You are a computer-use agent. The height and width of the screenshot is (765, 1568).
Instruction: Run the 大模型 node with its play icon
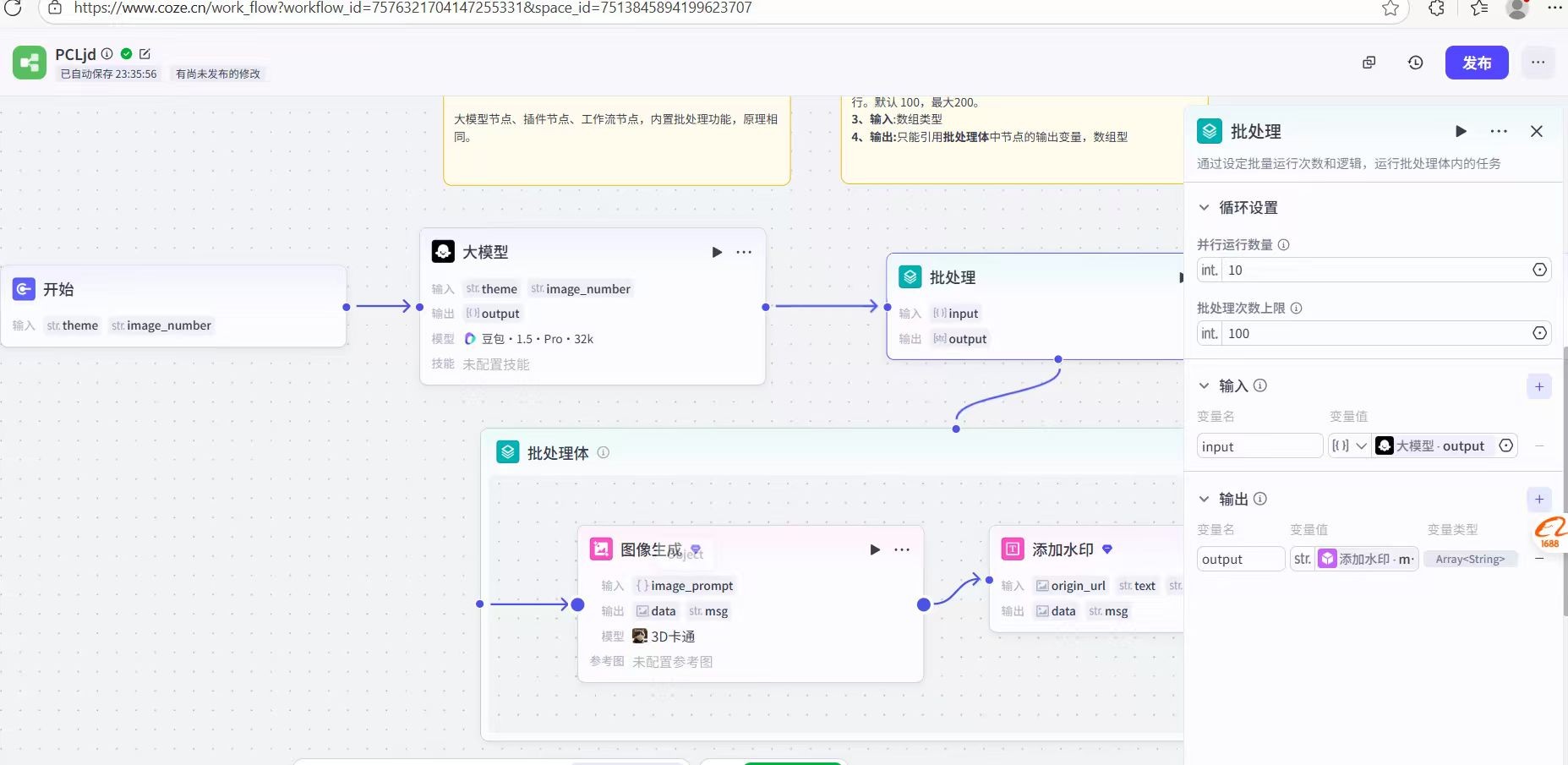click(717, 252)
